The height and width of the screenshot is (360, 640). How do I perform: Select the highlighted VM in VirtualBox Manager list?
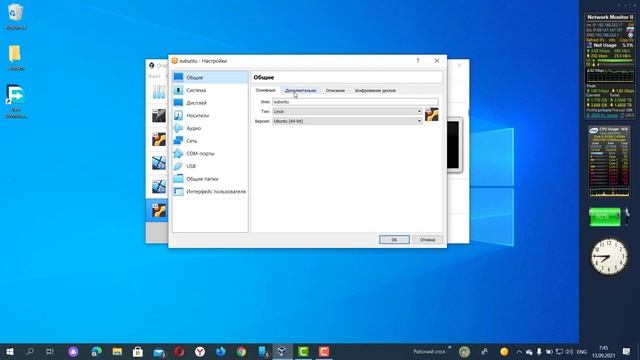(158, 210)
